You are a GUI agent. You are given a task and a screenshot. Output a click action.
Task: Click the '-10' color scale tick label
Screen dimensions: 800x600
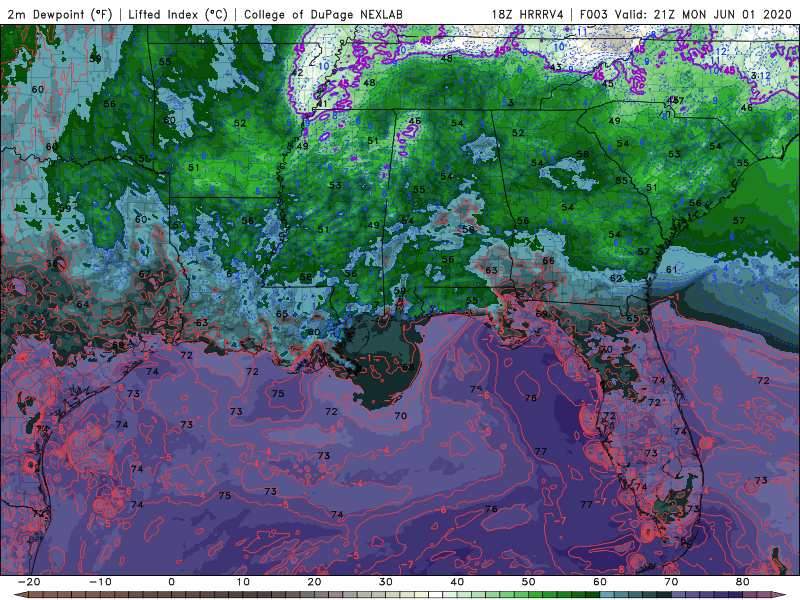tap(100, 582)
